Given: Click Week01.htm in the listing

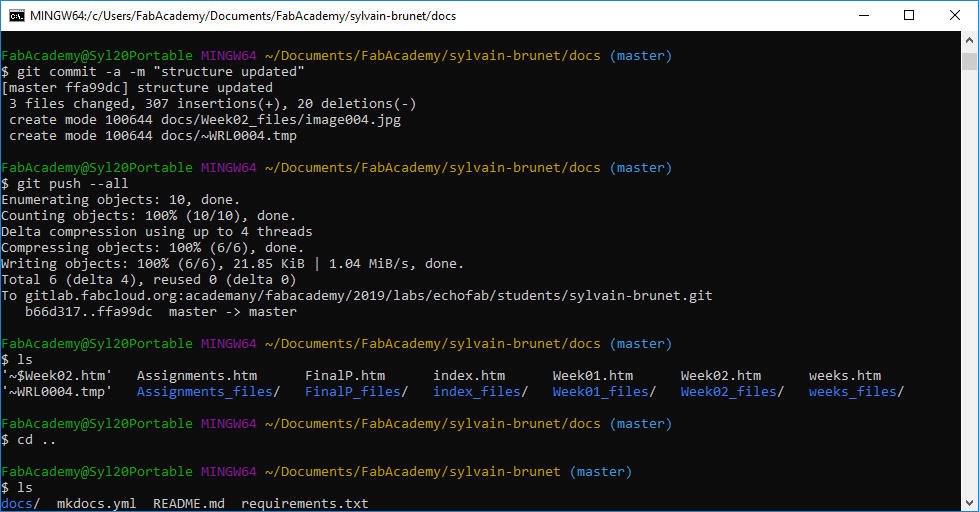Looking at the screenshot, I should (x=592, y=376).
